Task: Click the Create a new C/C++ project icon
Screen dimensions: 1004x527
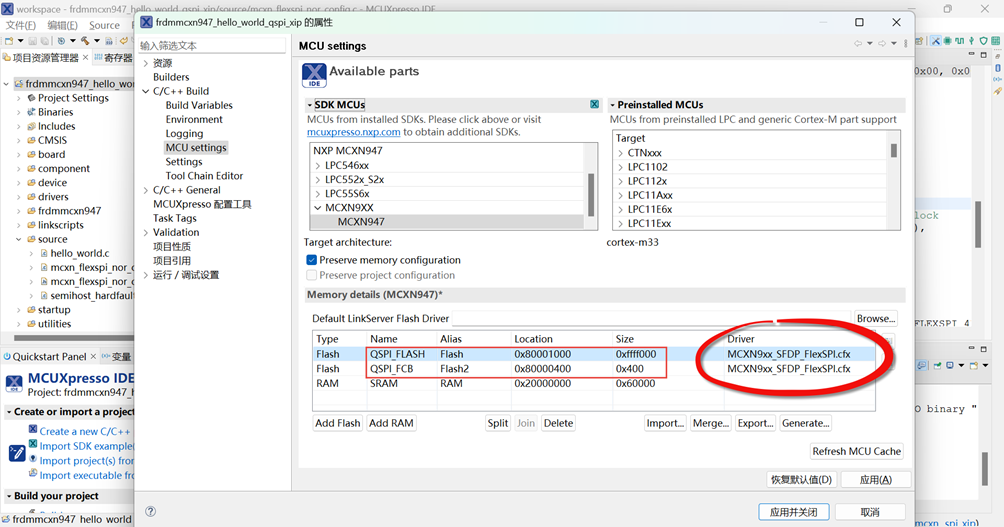Action: 33,429
